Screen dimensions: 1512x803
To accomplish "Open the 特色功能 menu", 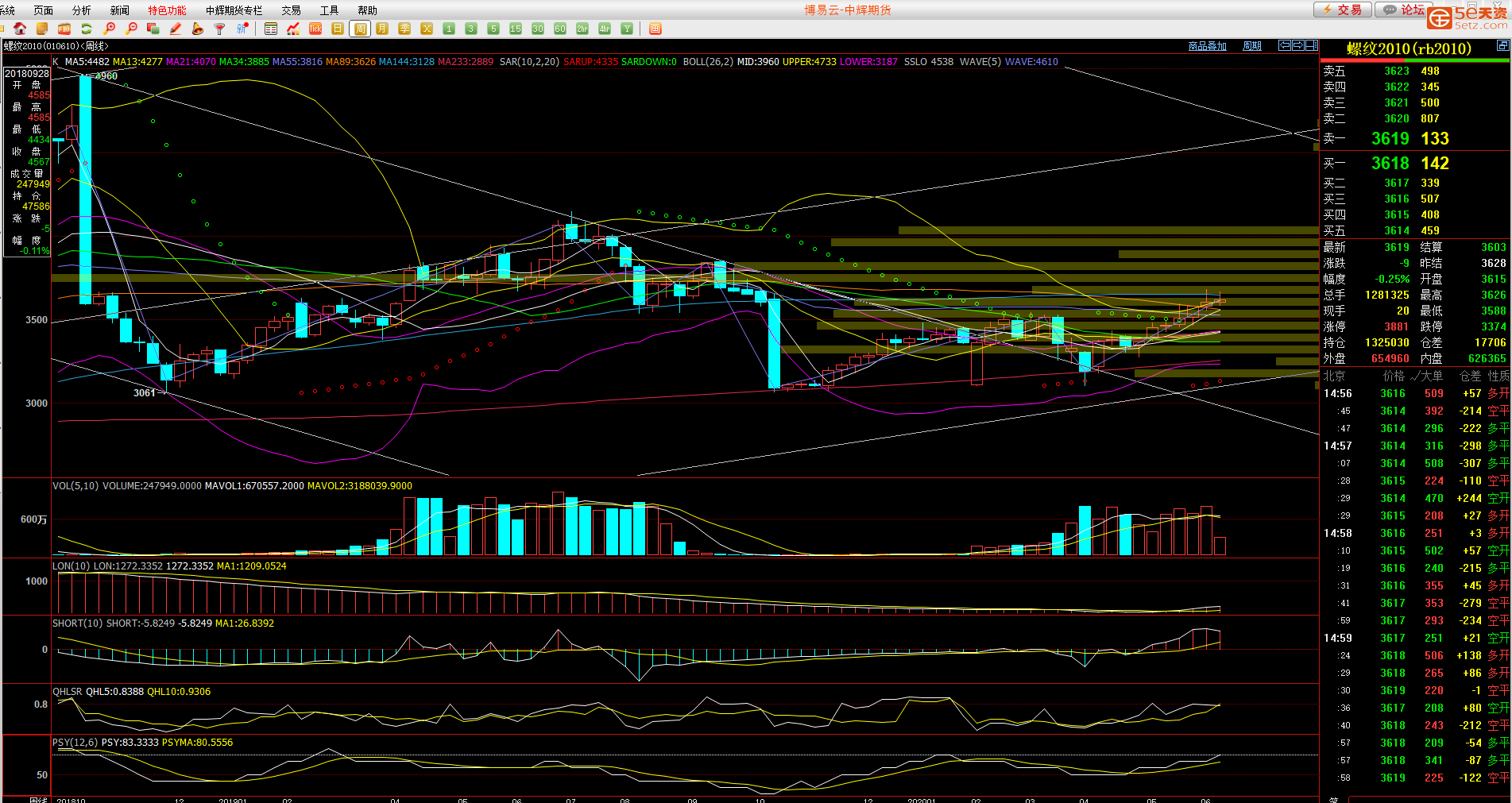I will pos(167,10).
